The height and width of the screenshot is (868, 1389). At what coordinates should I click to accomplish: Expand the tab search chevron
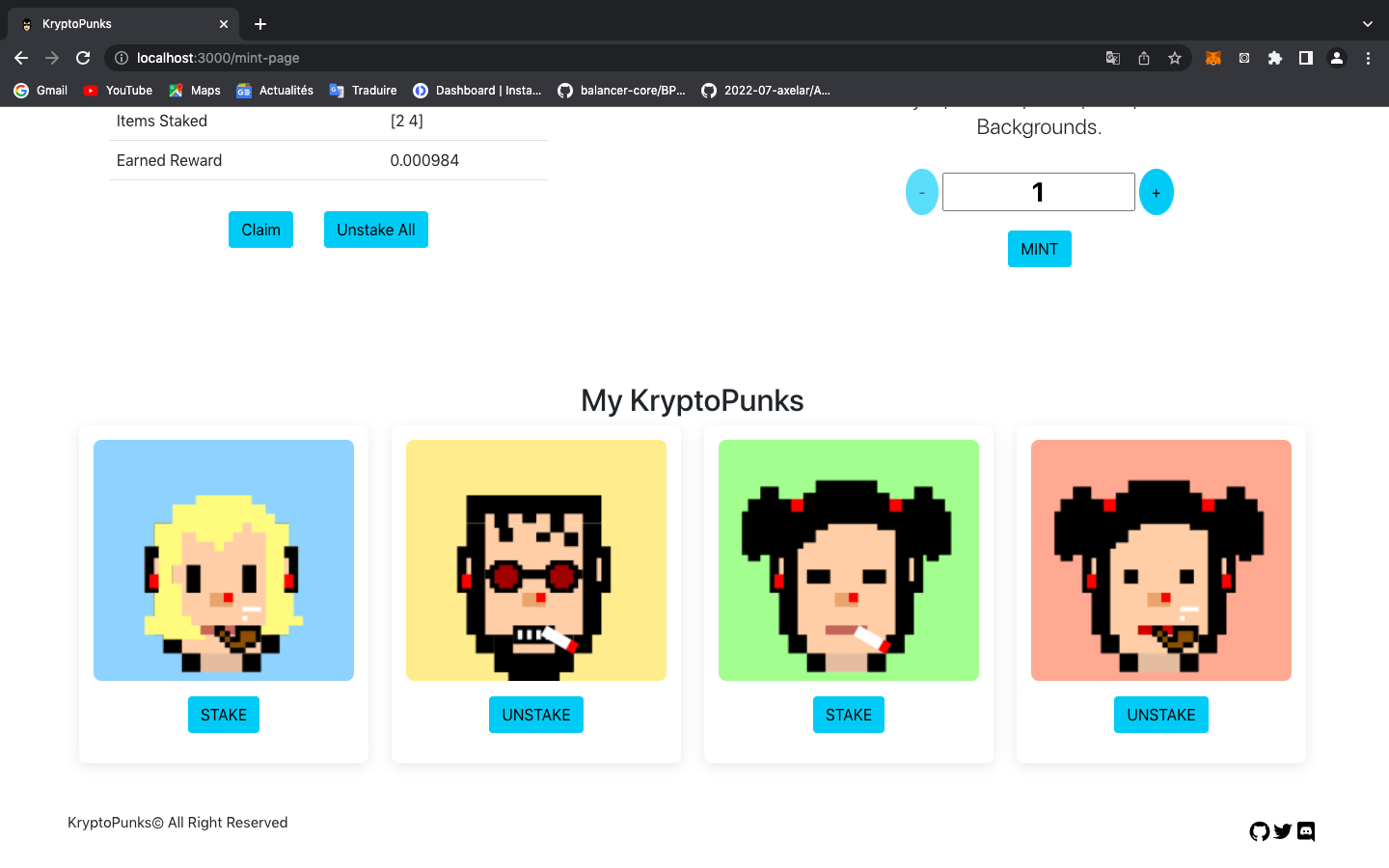click(x=1368, y=24)
